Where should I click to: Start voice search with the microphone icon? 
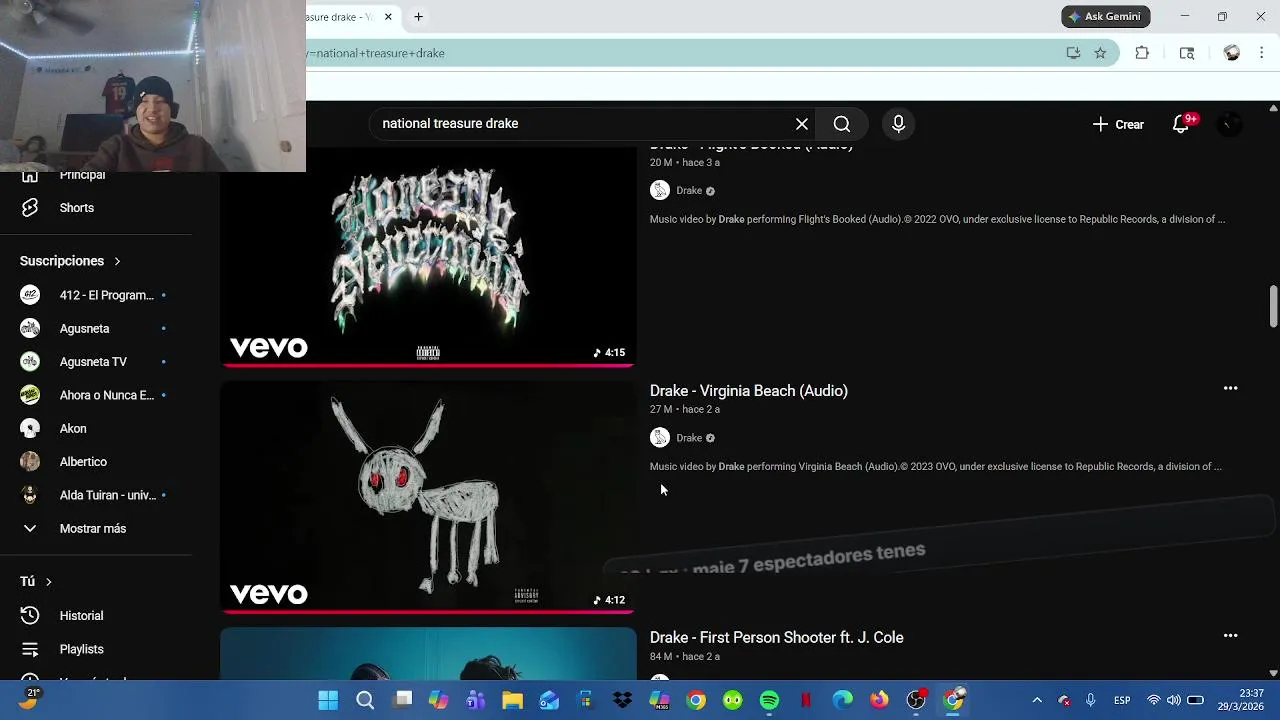(898, 124)
